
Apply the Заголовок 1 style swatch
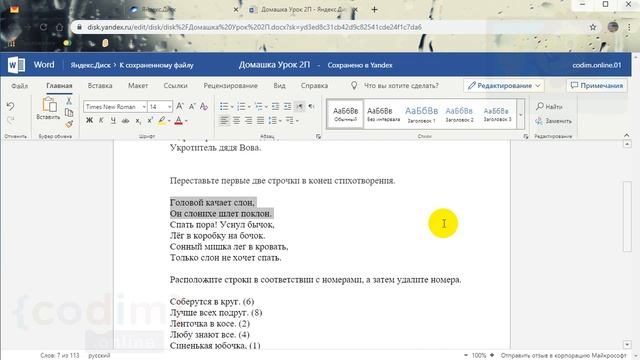pyautogui.click(x=421, y=115)
